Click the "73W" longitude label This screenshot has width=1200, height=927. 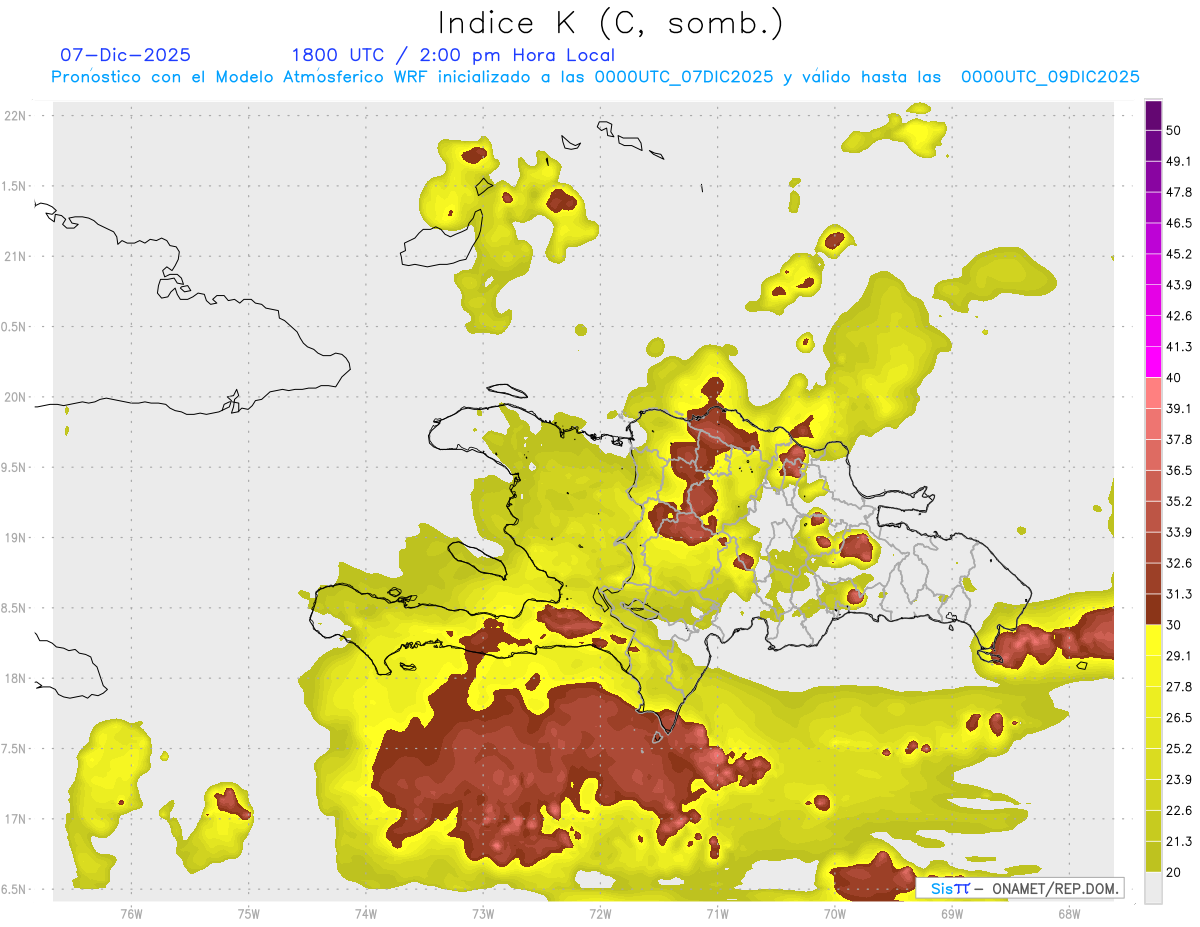(483, 913)
